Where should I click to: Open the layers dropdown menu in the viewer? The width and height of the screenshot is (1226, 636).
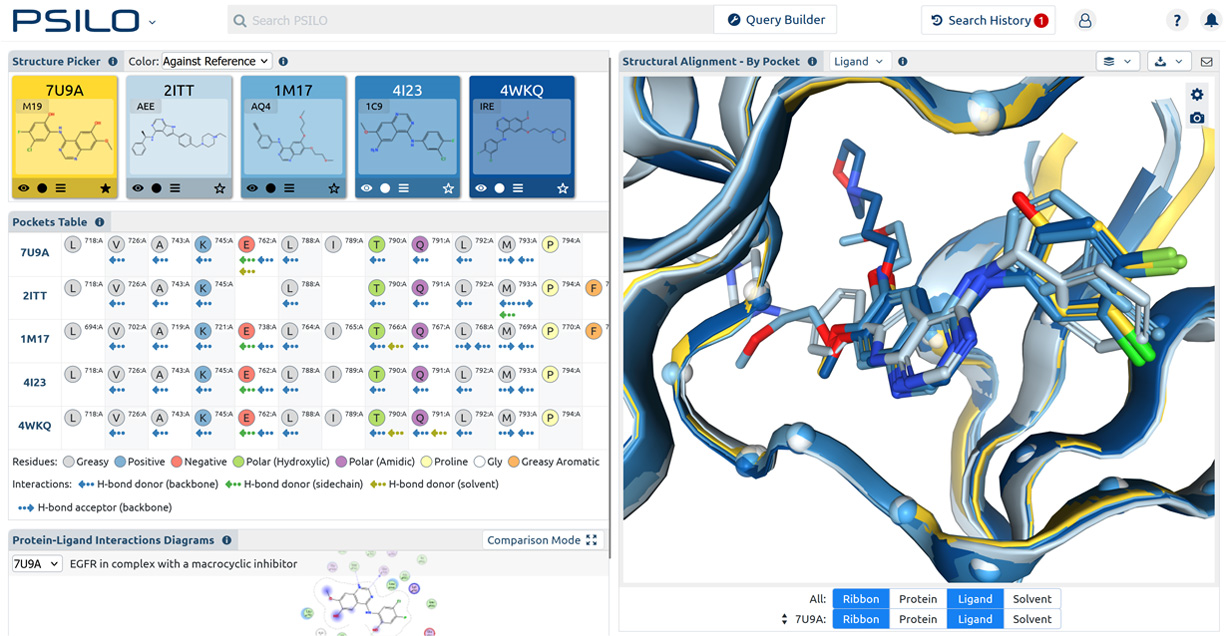[1118, 61]
